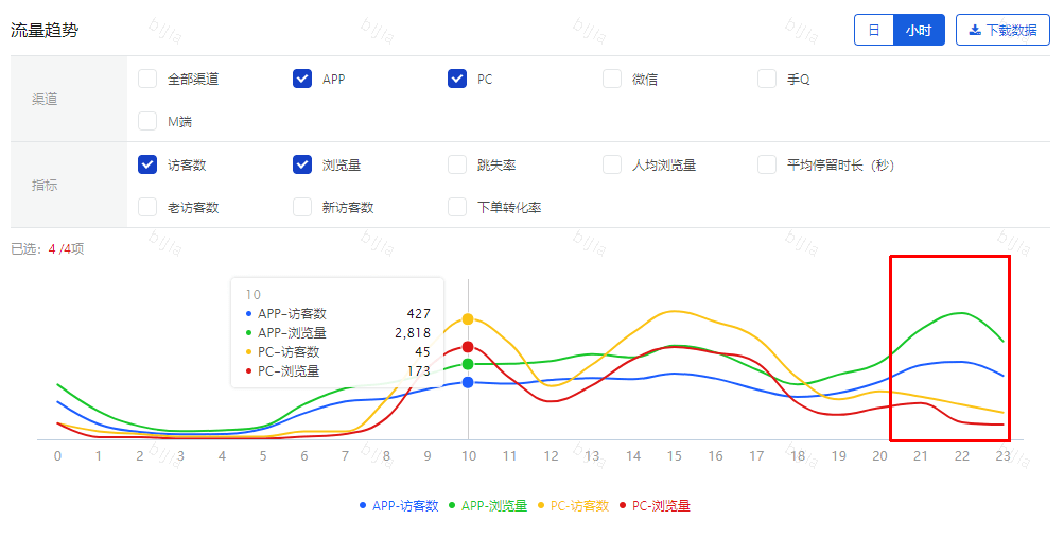This screenshot has width=1064, height=537.
Task: Toggle PC-访客数 series in legend
Action: (x=574, y=506)
